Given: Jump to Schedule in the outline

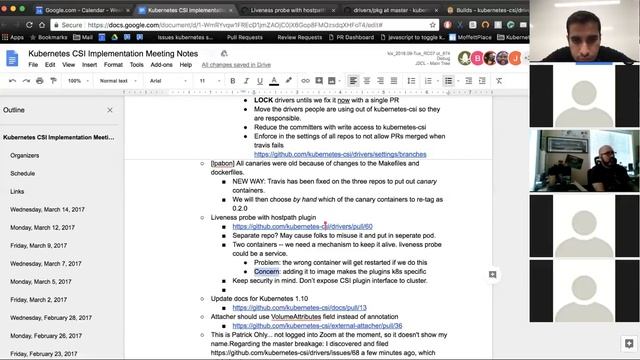Looking at the screenshot, I should click(x=22, y=173).
